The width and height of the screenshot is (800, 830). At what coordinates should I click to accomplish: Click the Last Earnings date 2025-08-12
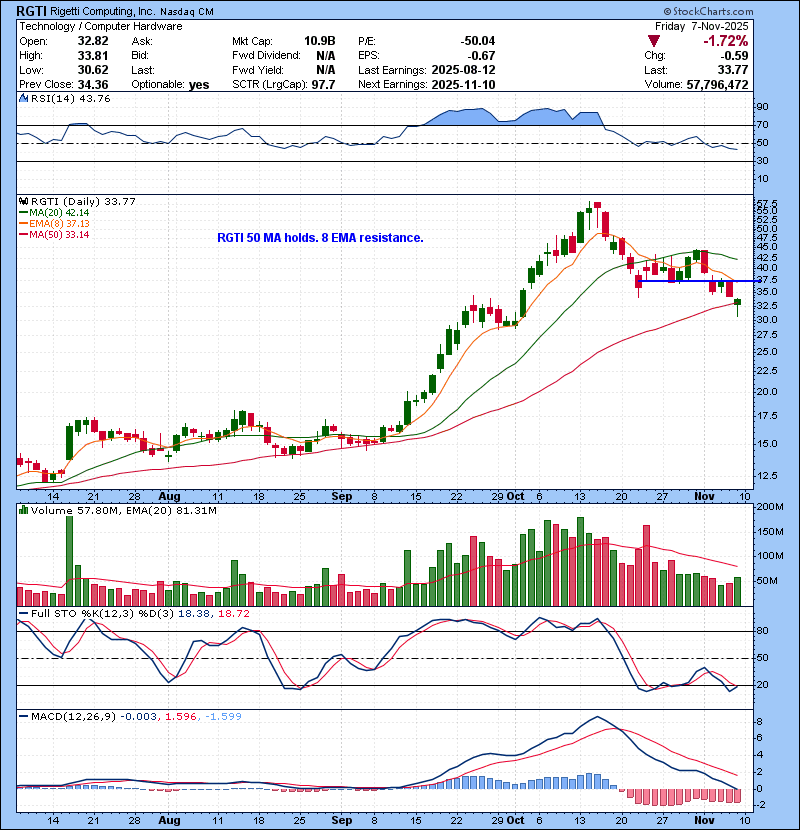coord(463,70)
